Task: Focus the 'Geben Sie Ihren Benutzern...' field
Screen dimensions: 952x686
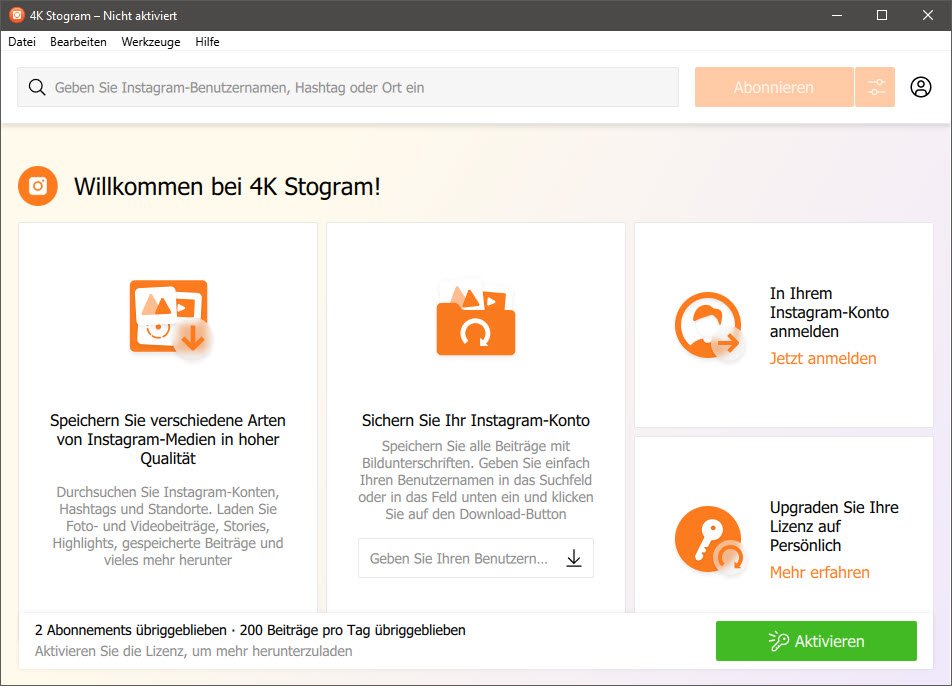Action: (476, 558)
